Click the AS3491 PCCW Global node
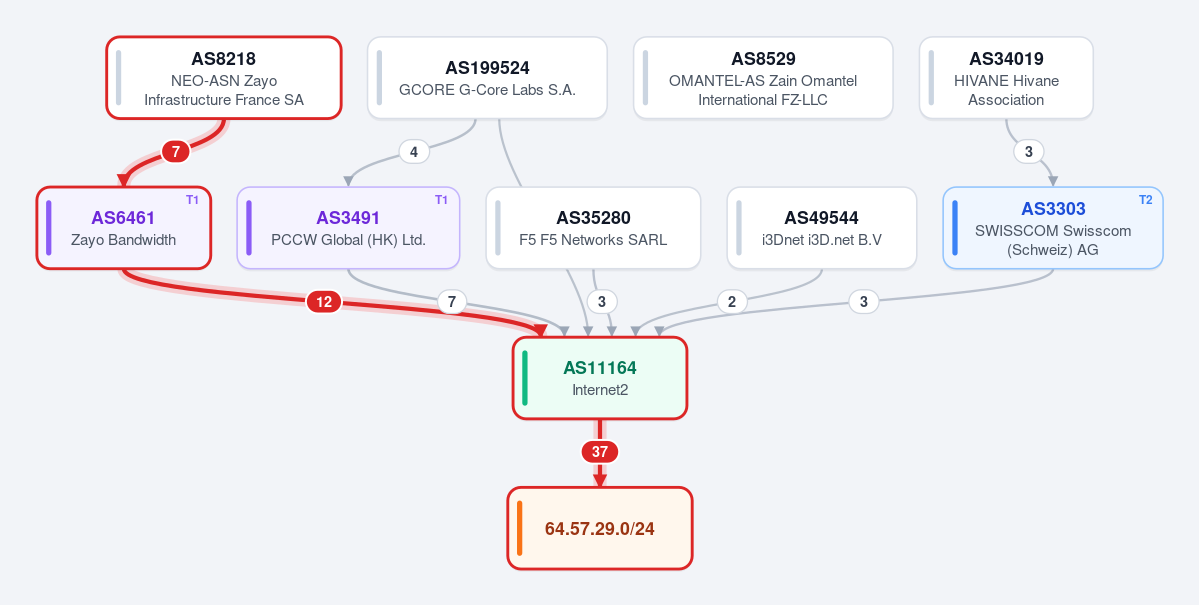This screenshot has height=605, width=1199. [x=348, y=228]
